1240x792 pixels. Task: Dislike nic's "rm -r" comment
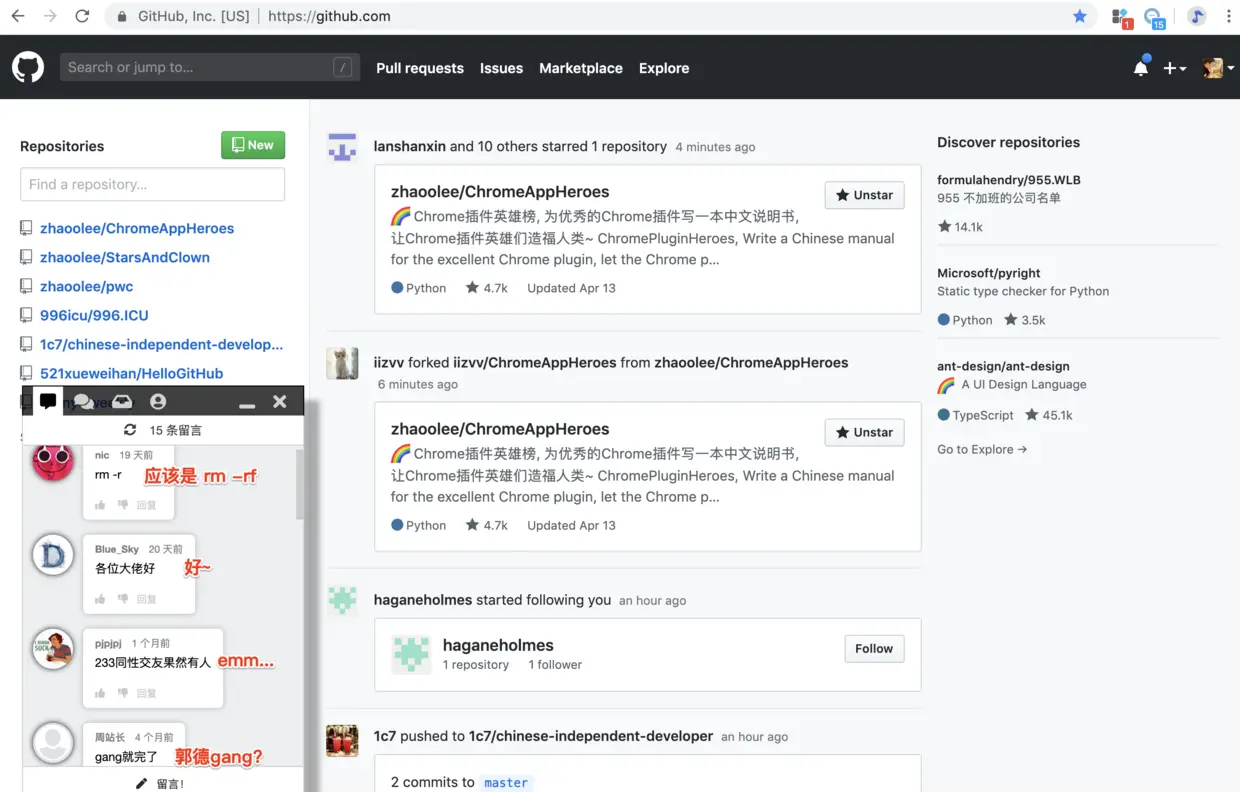click(123, 505)
